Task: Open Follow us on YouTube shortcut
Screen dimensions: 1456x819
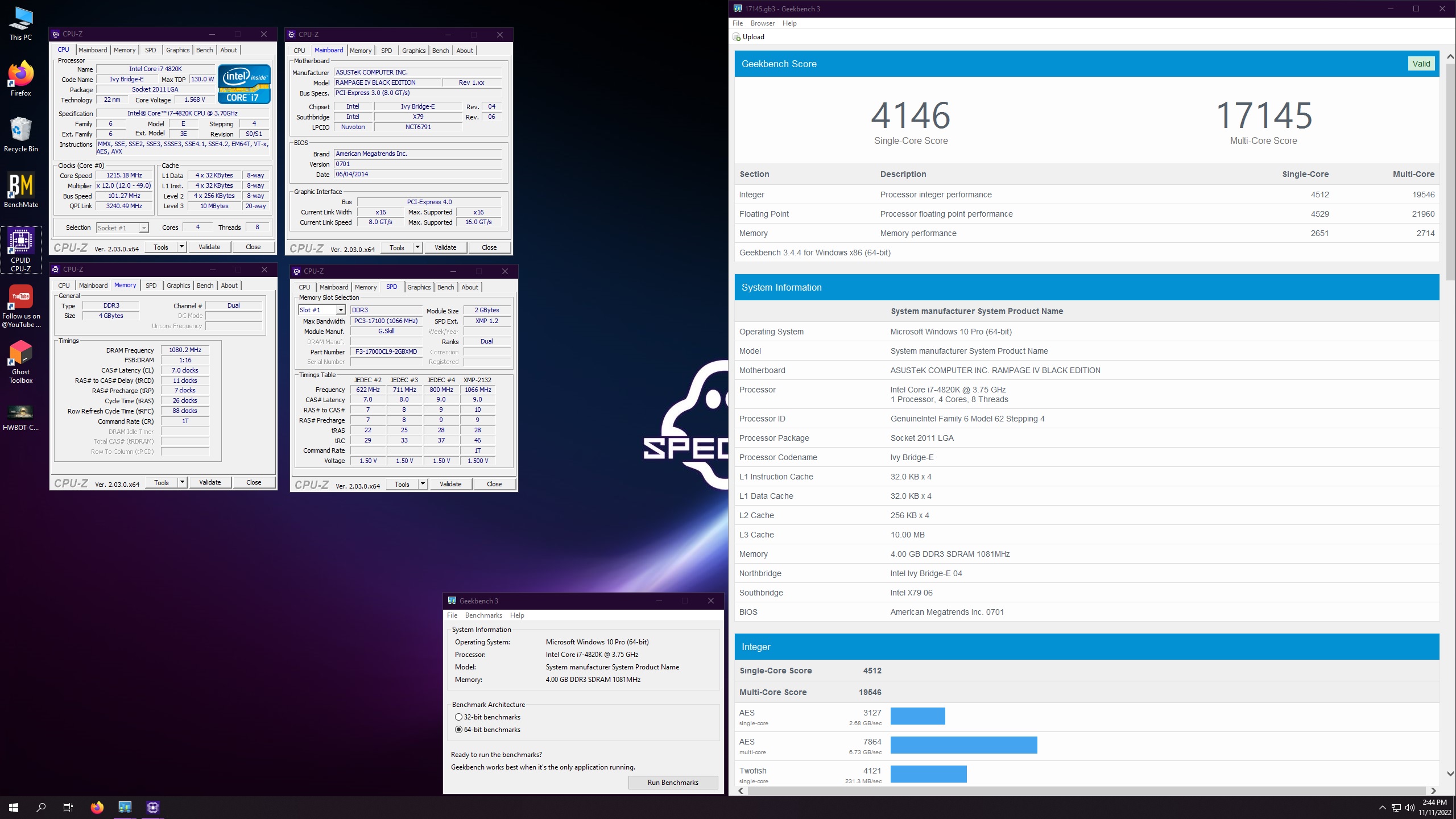Action: [20, 306]
